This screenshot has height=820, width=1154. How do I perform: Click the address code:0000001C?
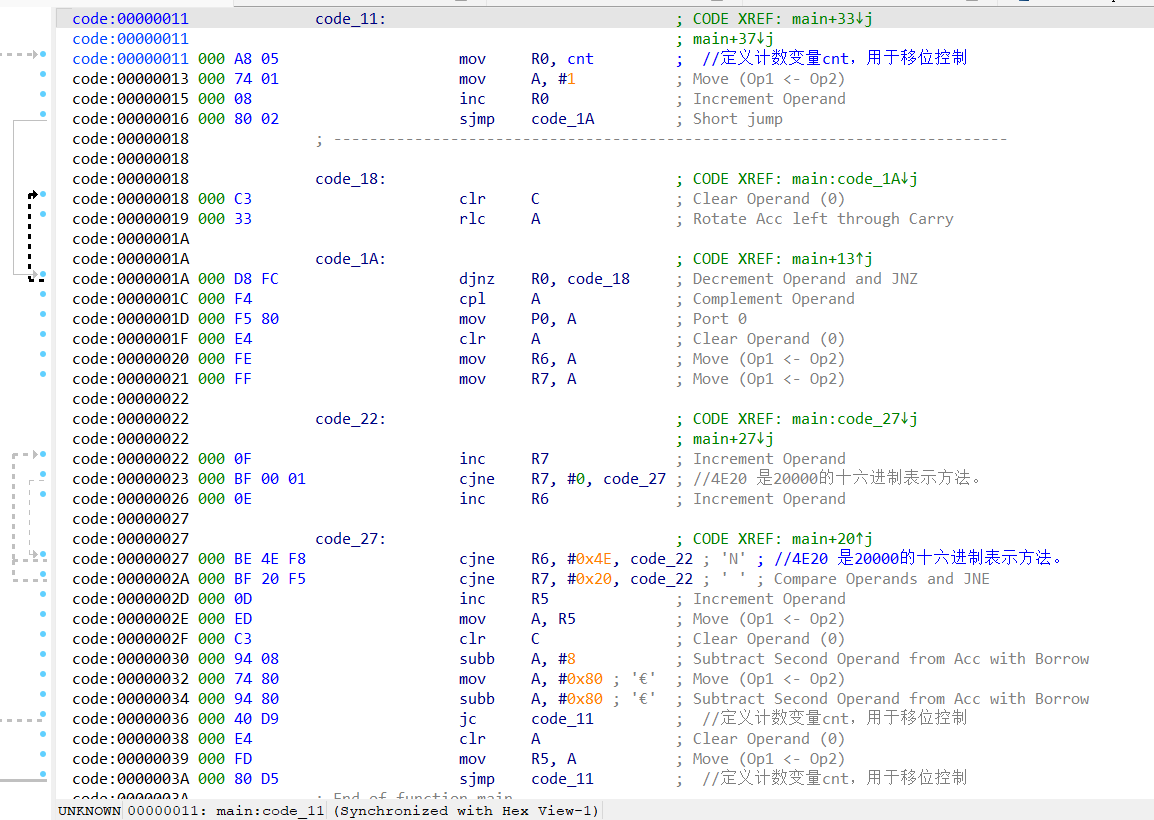pyautogui.click(x=130, y=299)
